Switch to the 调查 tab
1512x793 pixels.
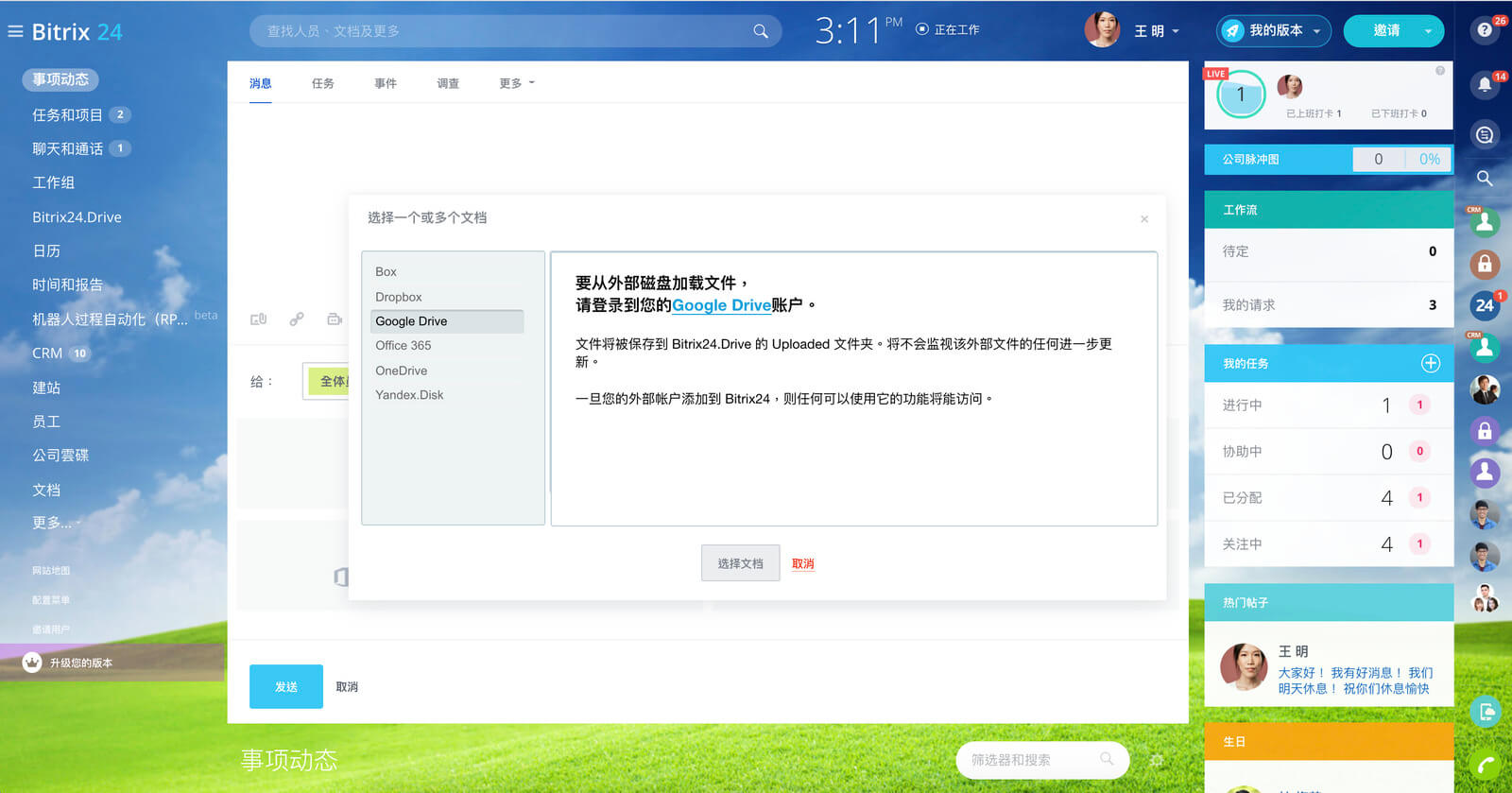(448, 83)
